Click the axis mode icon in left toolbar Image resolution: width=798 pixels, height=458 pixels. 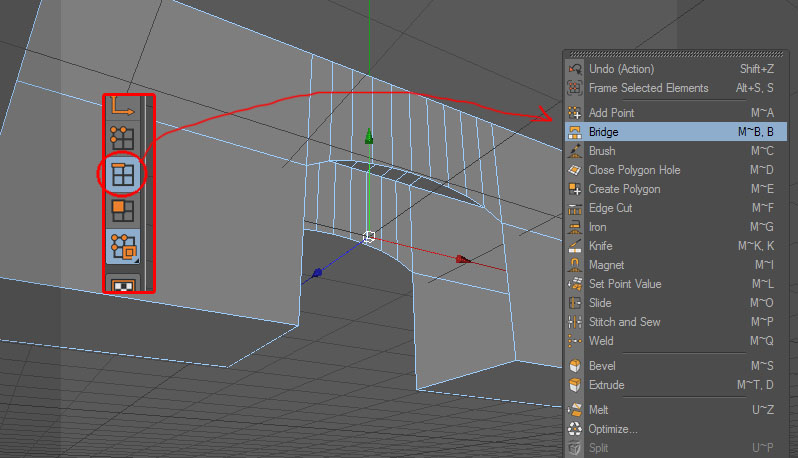(x=122, y=106)
